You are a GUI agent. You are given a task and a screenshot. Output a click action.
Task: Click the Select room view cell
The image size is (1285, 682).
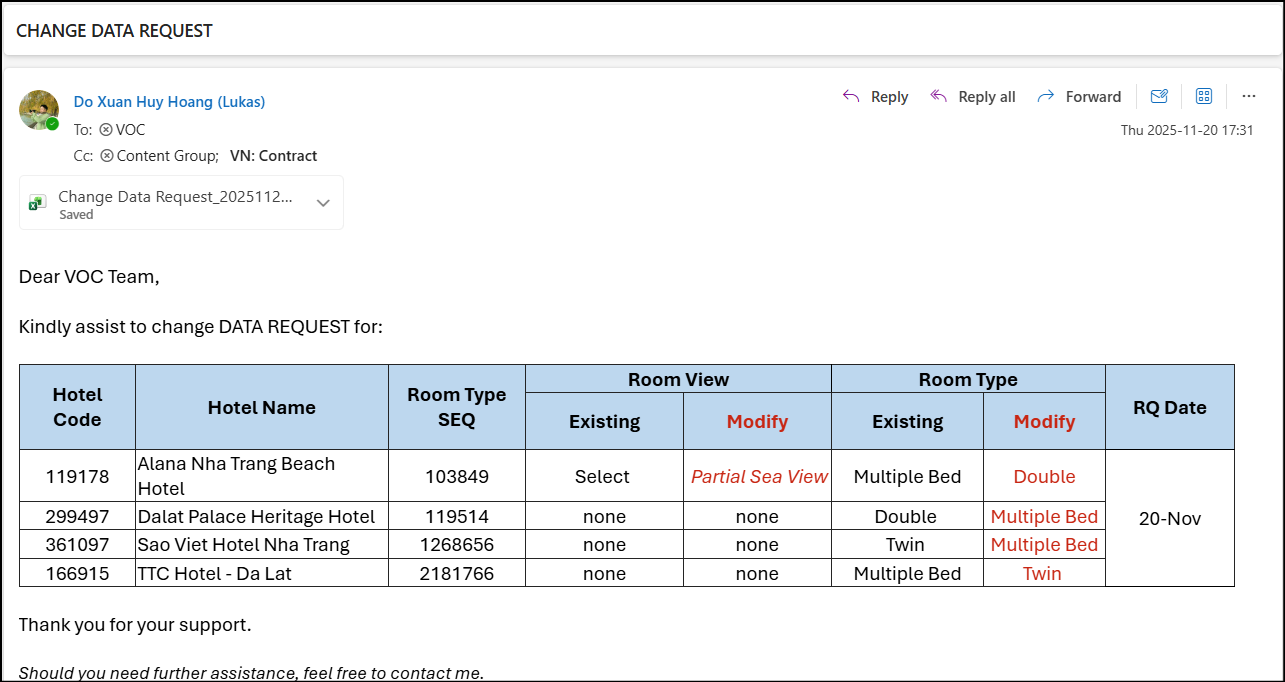pos(604,476)
